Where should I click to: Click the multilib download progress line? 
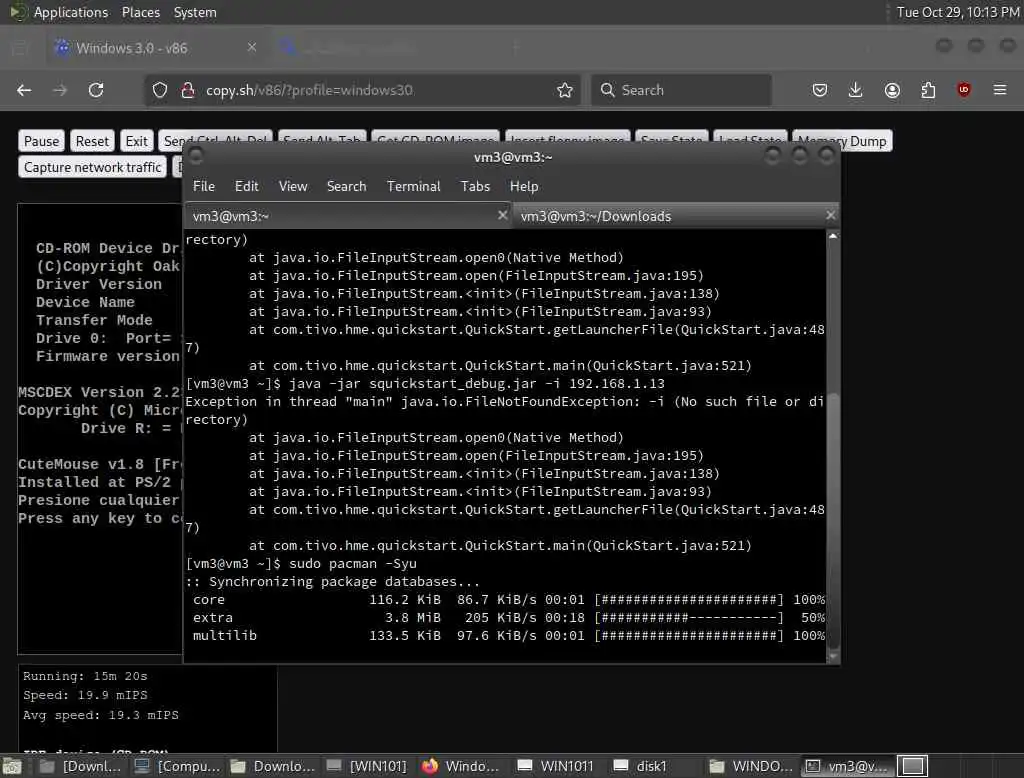click(x=509, y=636)
